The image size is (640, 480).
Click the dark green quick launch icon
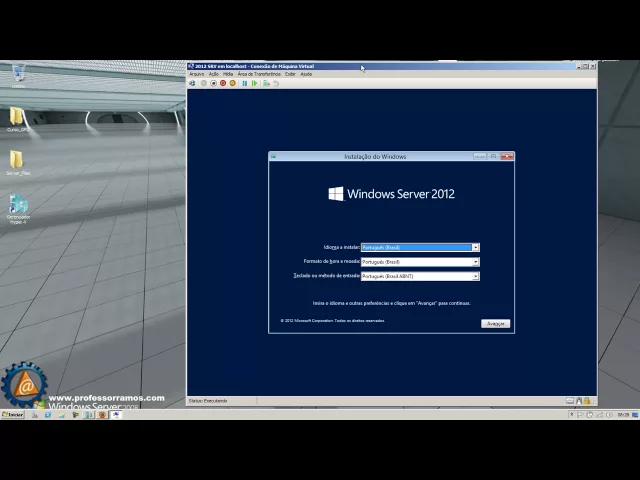(x=75, y=415)
